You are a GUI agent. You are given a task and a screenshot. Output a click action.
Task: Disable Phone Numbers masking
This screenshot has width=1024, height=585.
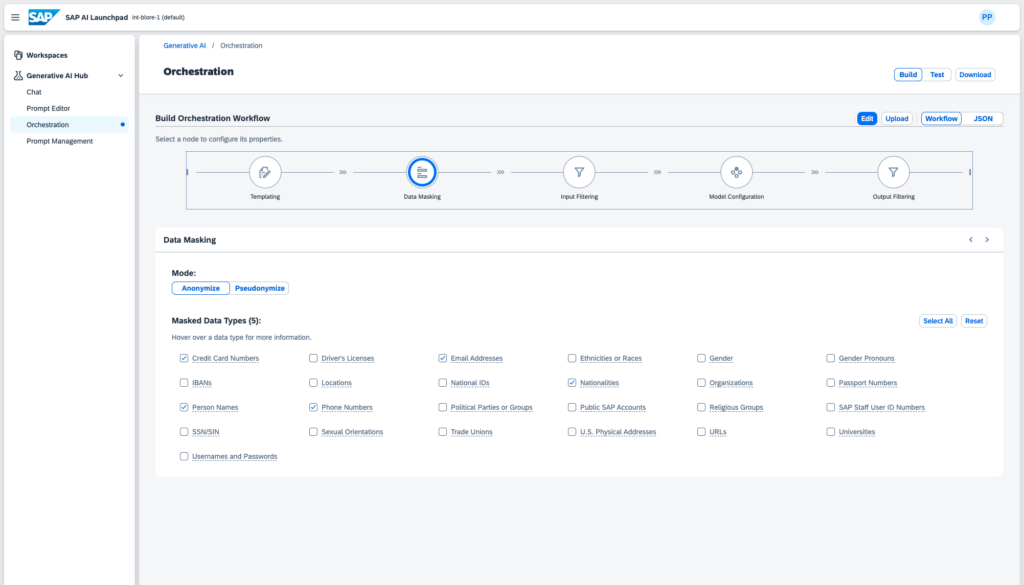[x=313, y=407]
